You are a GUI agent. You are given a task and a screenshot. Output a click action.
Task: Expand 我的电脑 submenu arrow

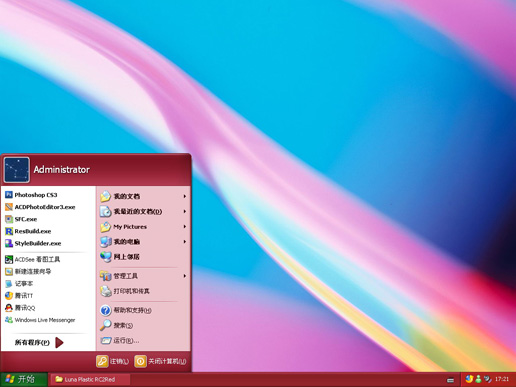[x=184, y=242]
